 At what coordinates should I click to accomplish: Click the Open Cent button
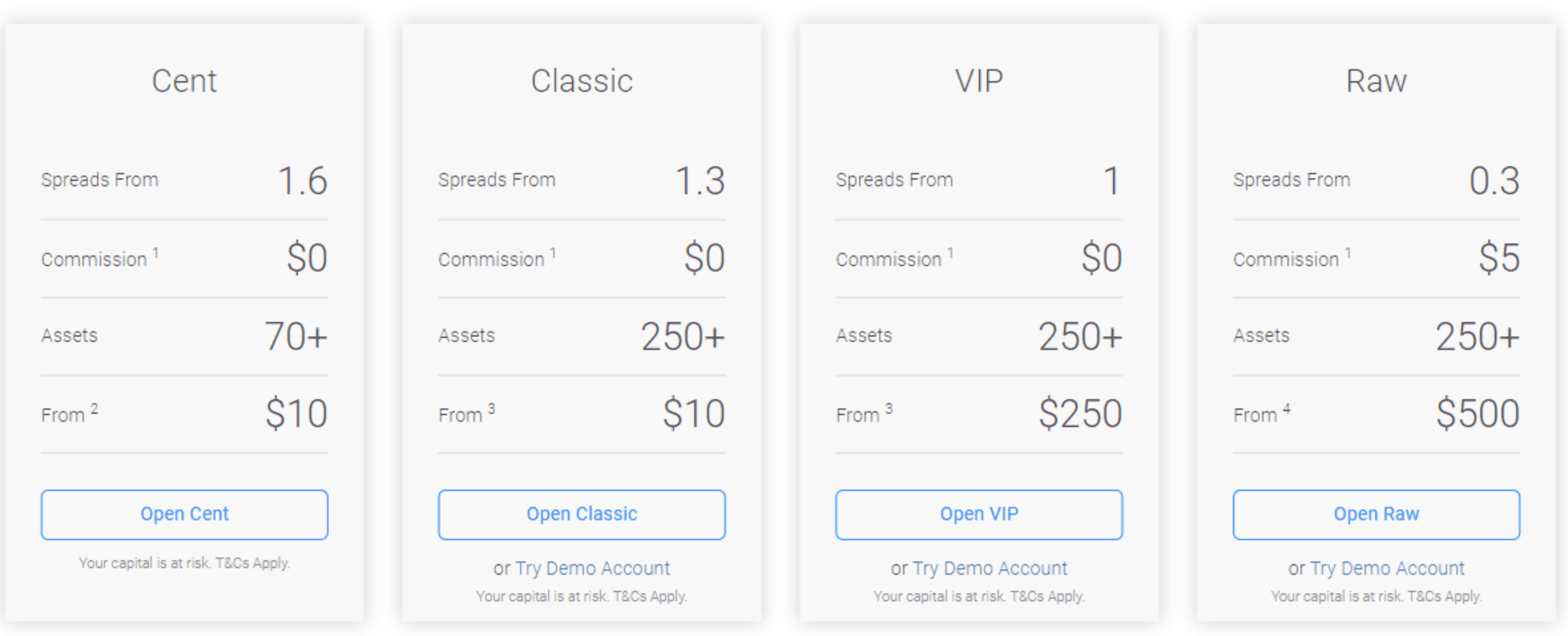184,514
